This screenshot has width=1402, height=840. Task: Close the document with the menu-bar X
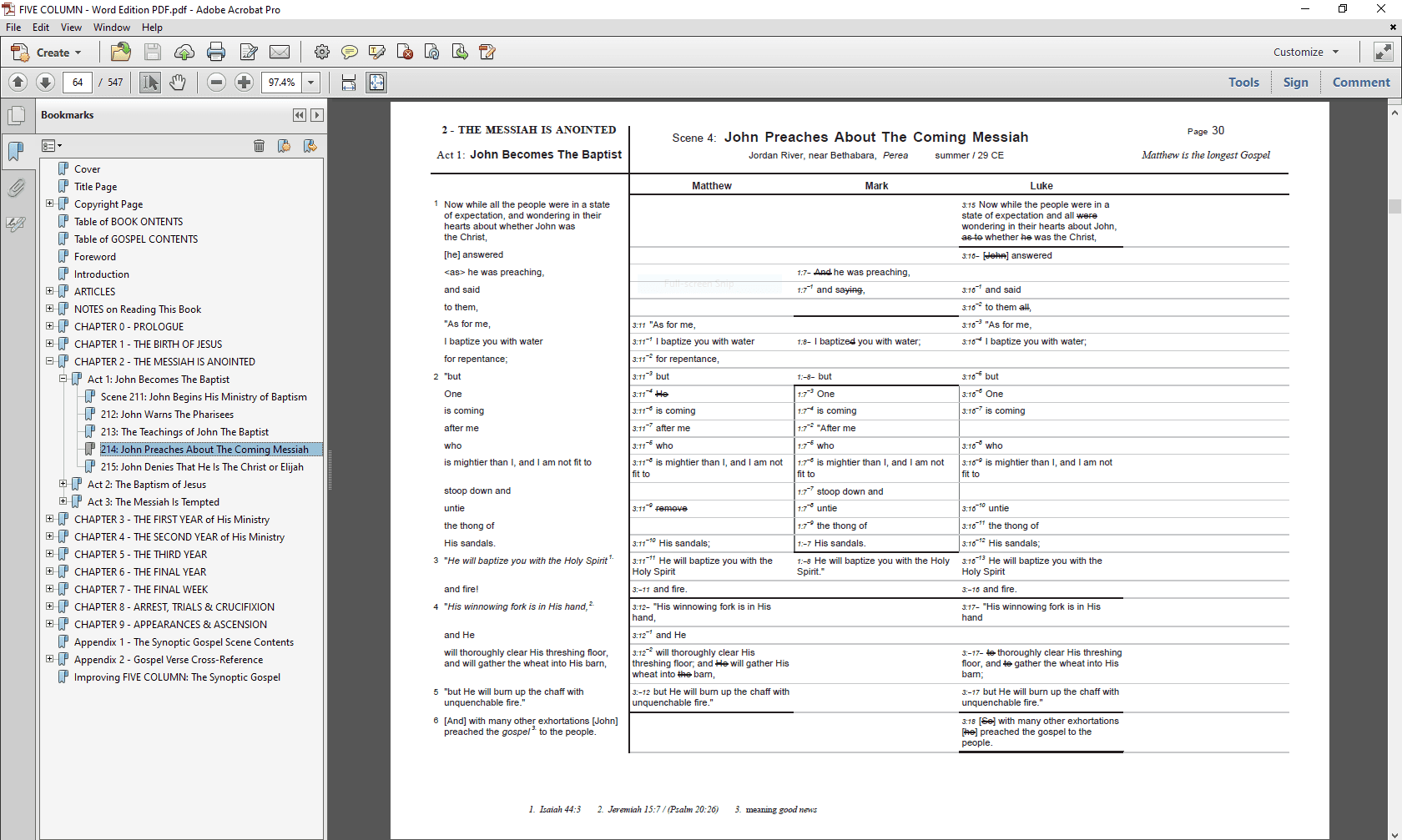pyautogui.click(x=1392, y=28)
